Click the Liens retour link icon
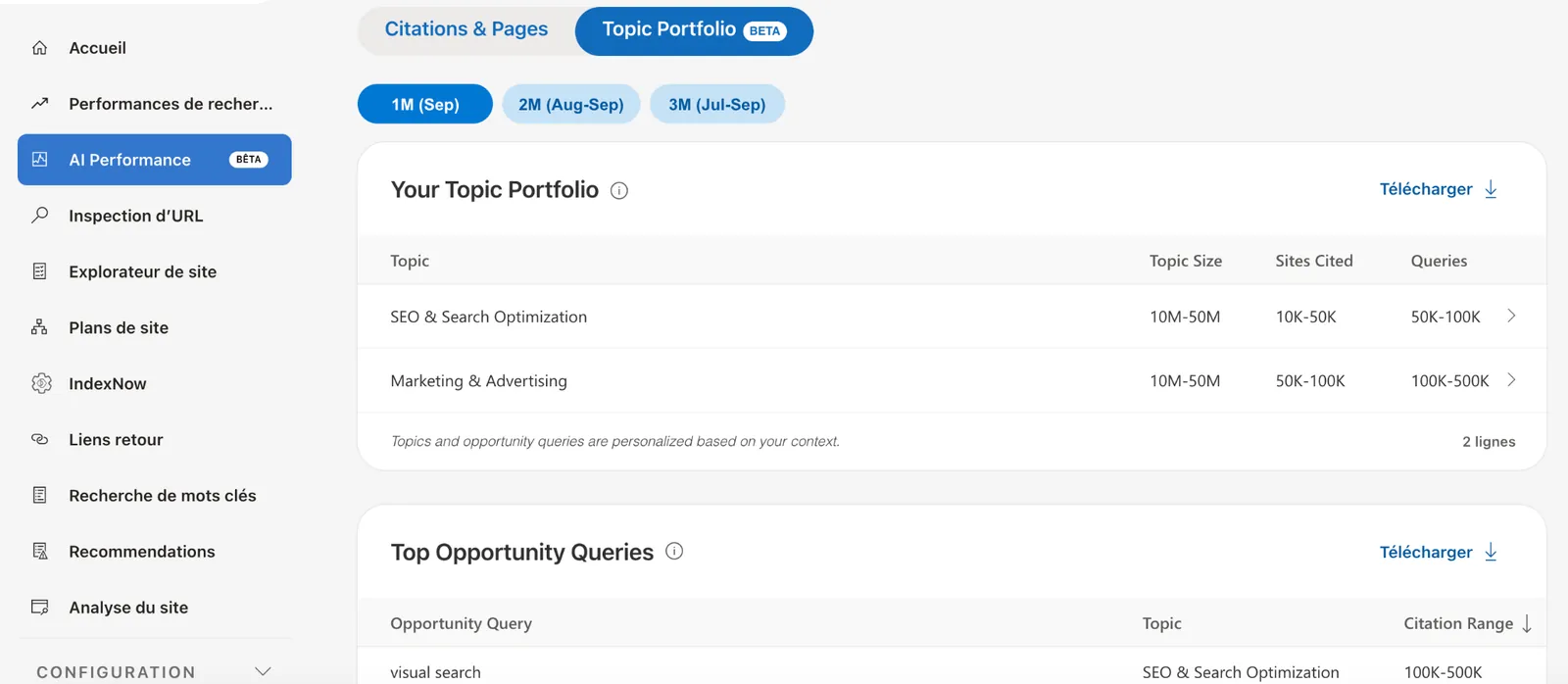 tap(39, 439)
